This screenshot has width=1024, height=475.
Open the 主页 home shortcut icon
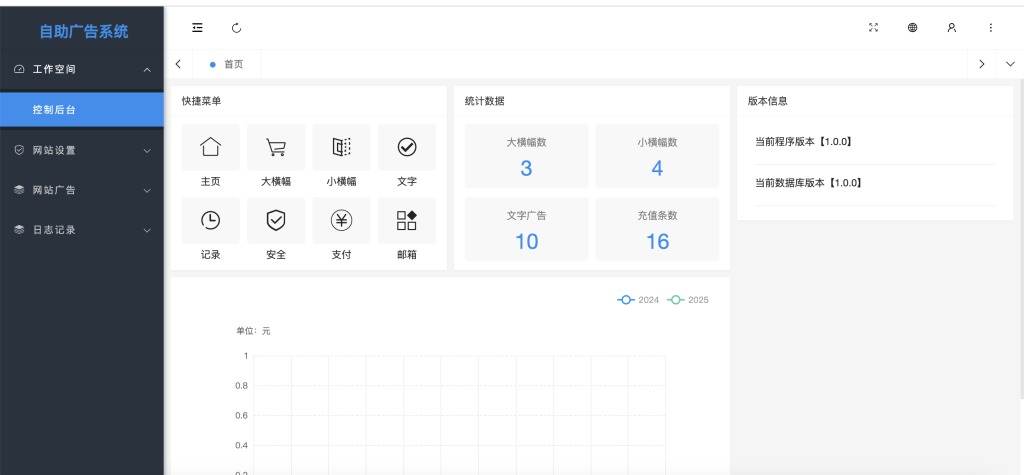coord(210,148)
